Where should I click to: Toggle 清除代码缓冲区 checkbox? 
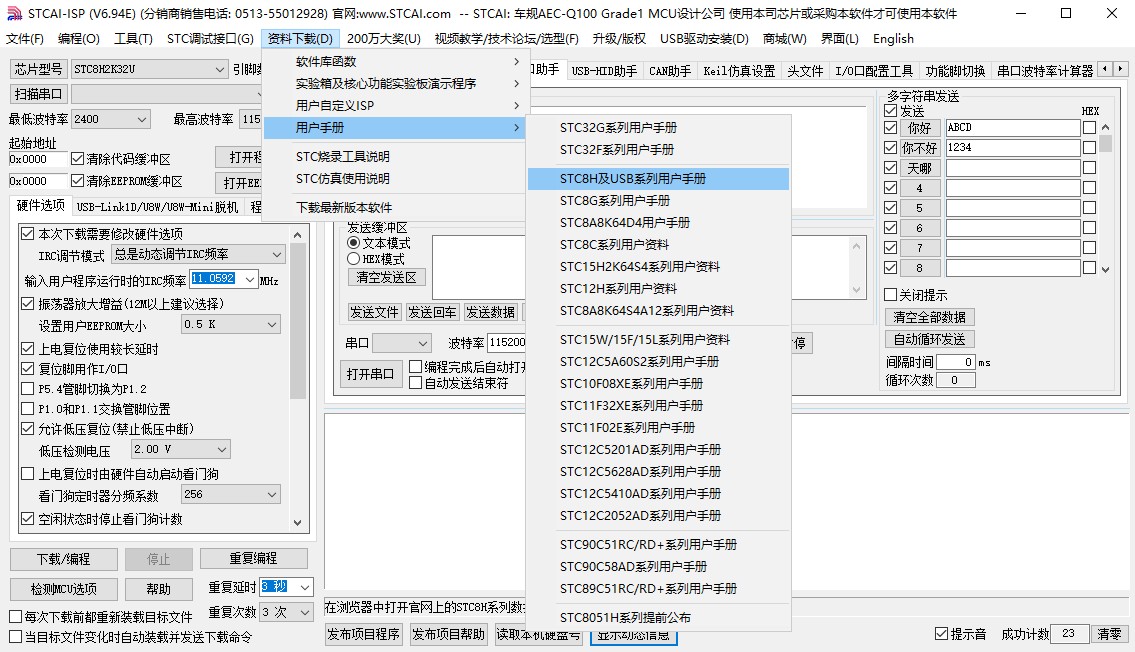77,159
